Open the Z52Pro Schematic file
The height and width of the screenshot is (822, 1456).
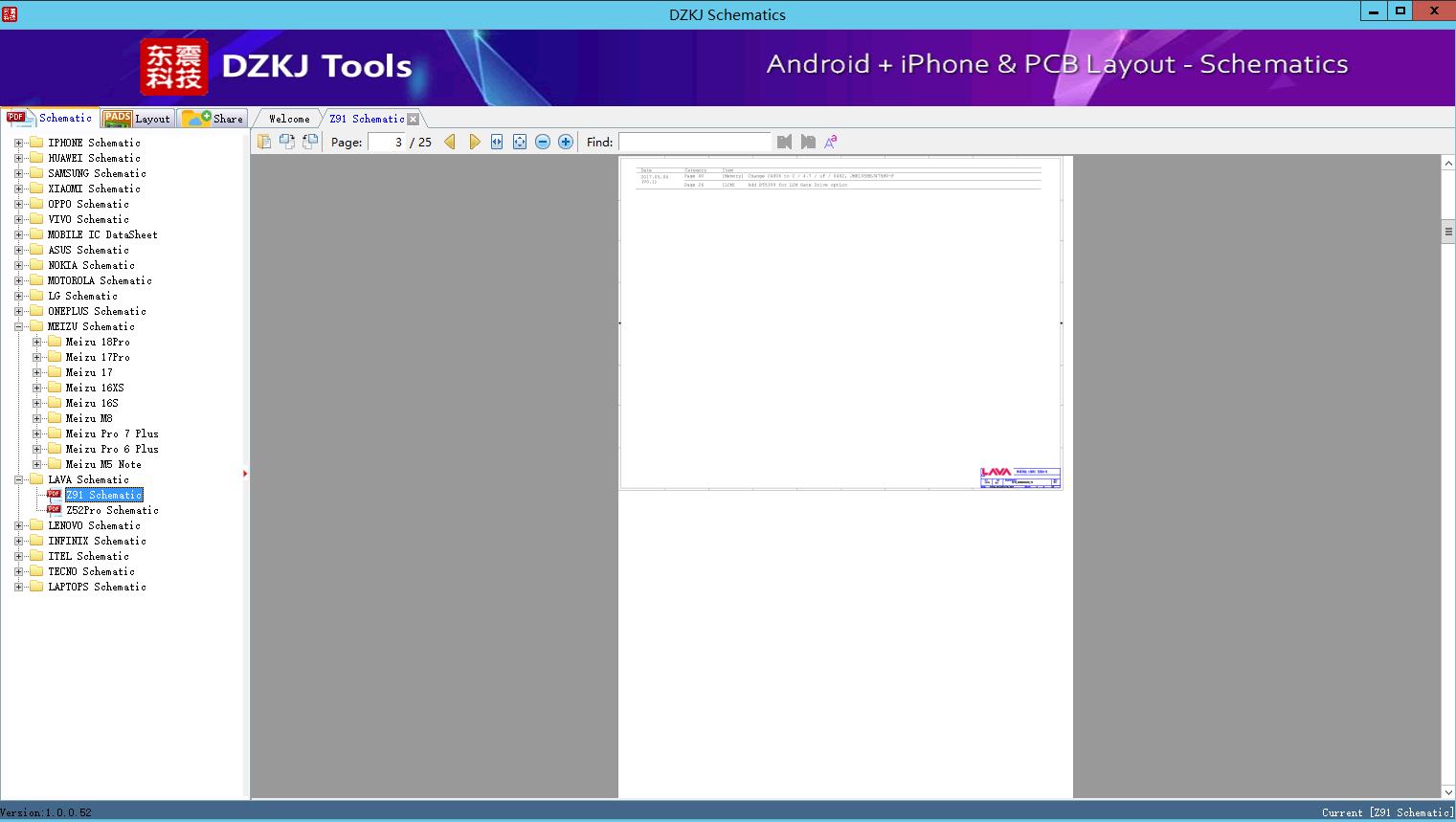(x=112, y=510)
